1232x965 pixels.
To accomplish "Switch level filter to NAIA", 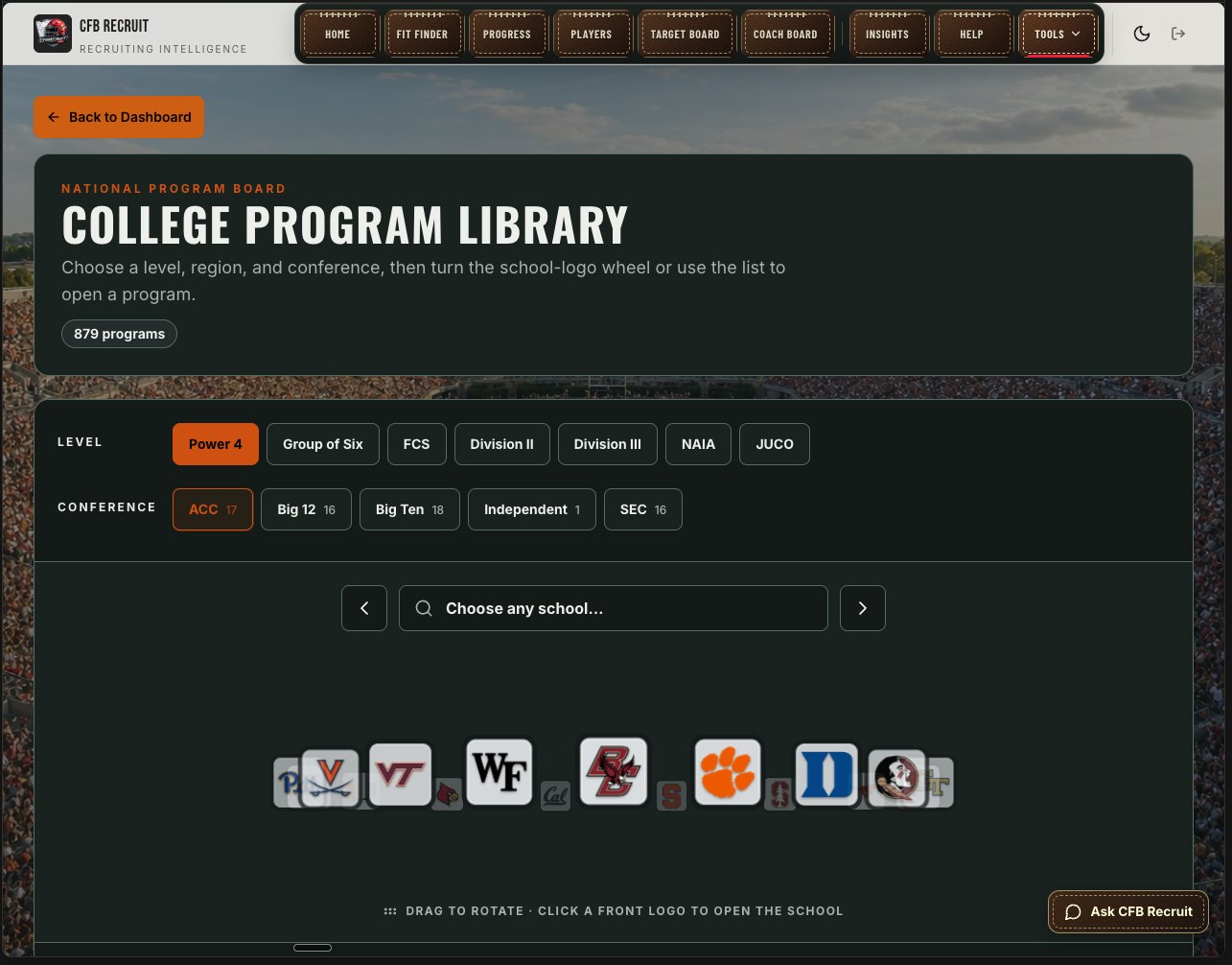I will coord(698,444).
